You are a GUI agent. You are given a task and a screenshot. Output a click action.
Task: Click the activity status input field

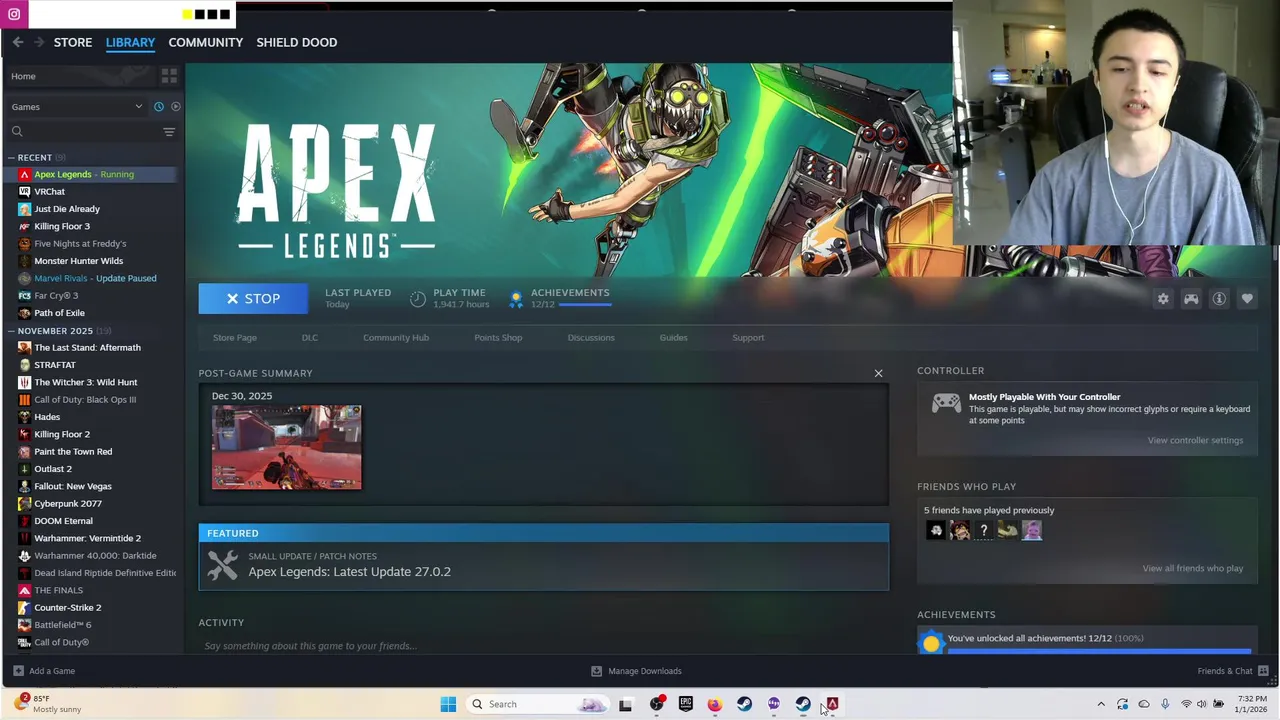point(543,645)
